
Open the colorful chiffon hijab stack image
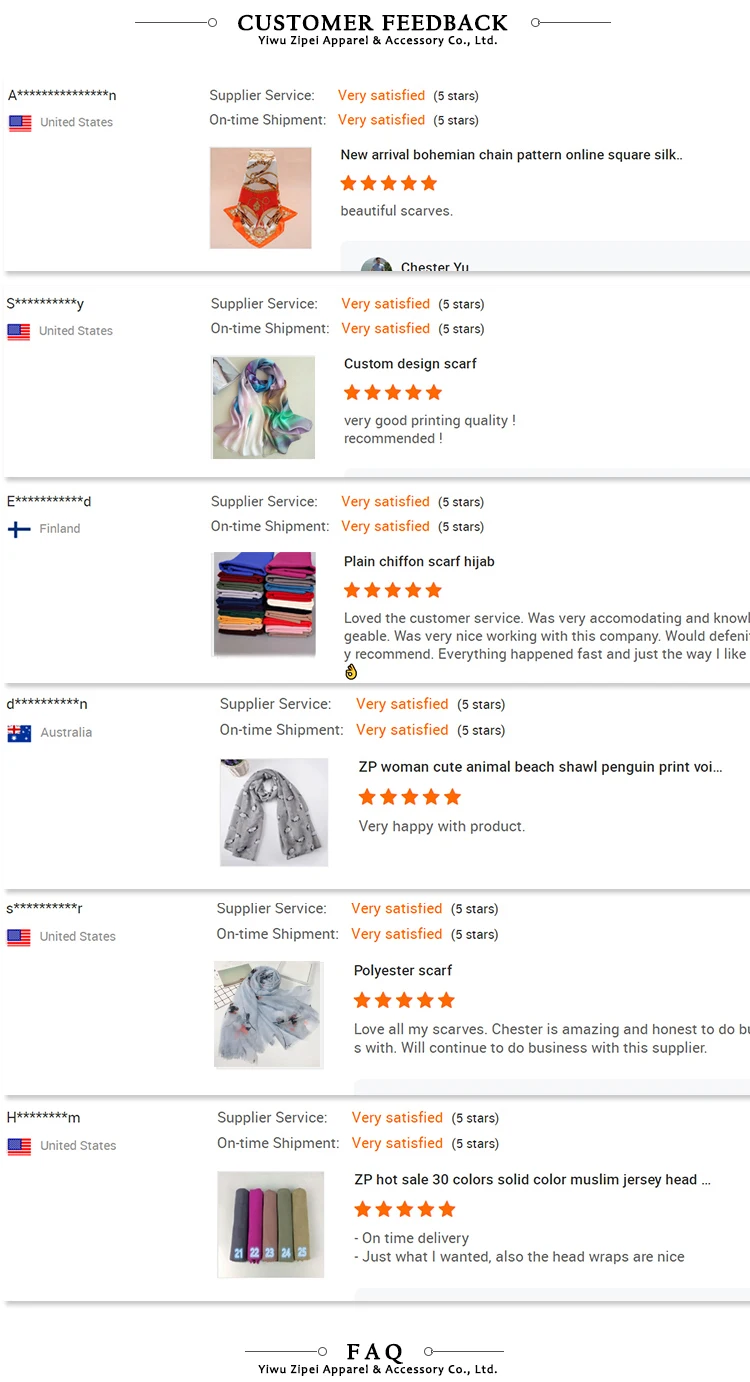264,604
